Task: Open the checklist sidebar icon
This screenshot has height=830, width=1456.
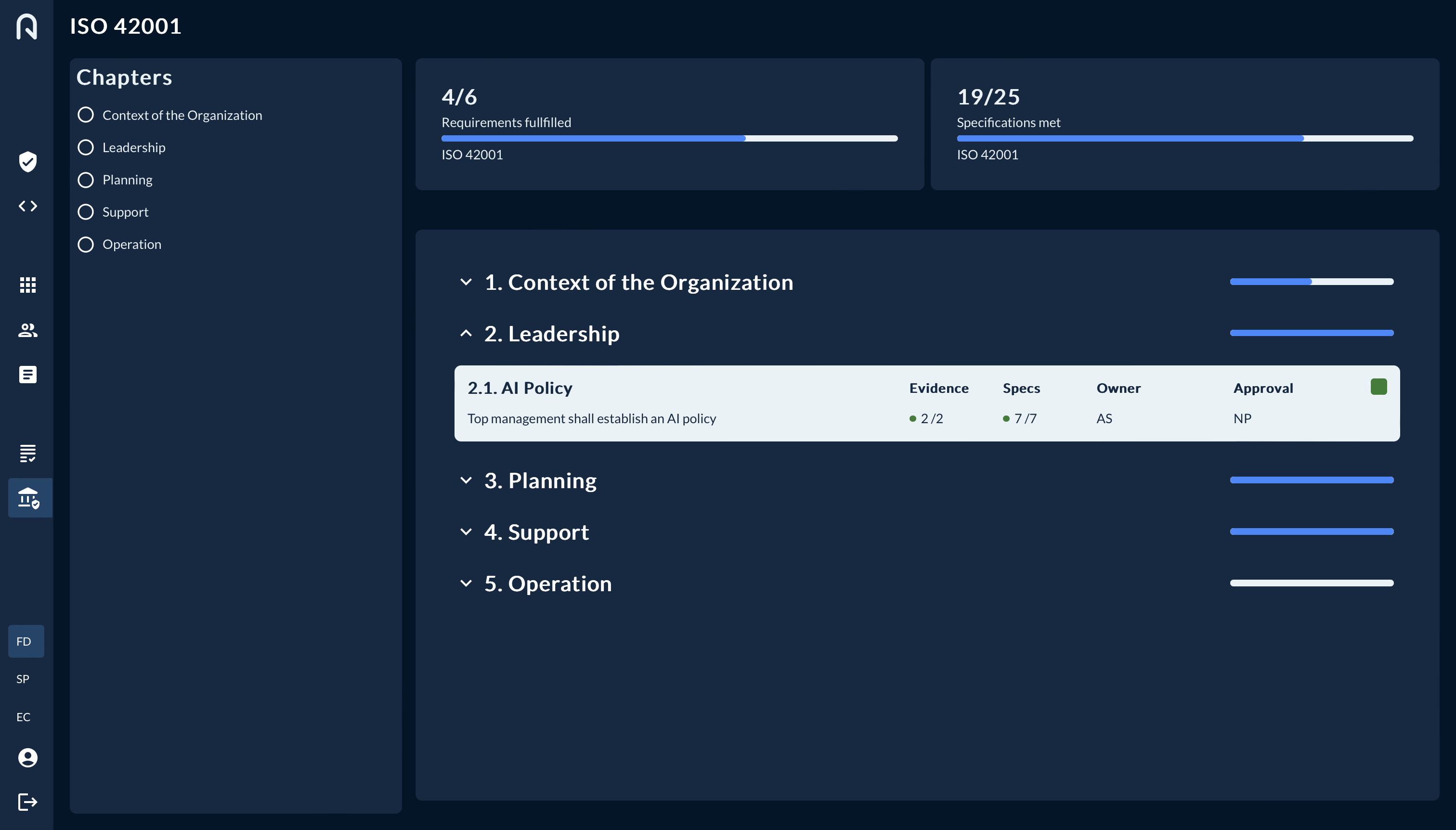Action: click(x=27, y=453)
